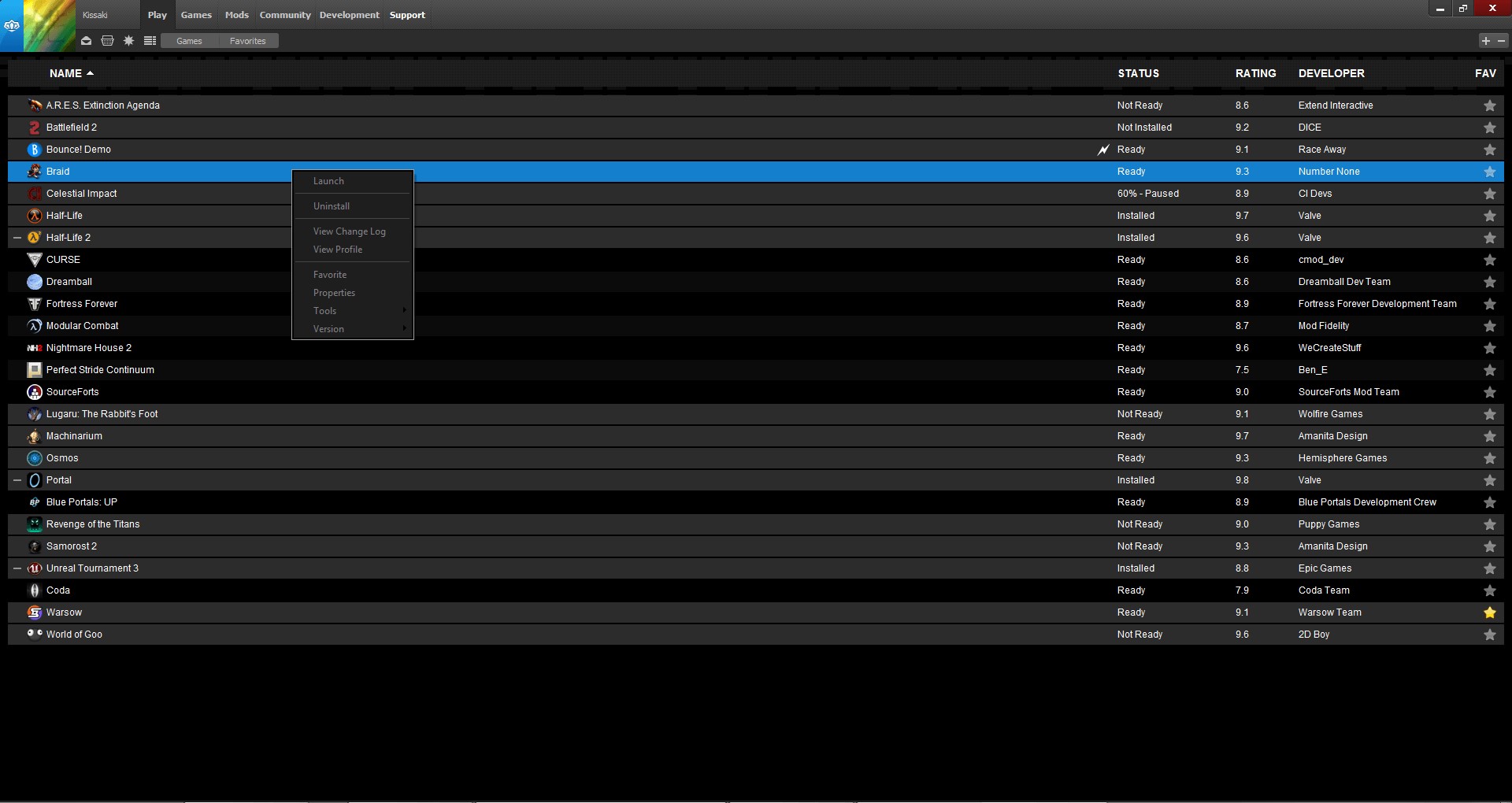Open the shopping basket icon
This screenshot has width=1512, height=803.
point(107,41)
